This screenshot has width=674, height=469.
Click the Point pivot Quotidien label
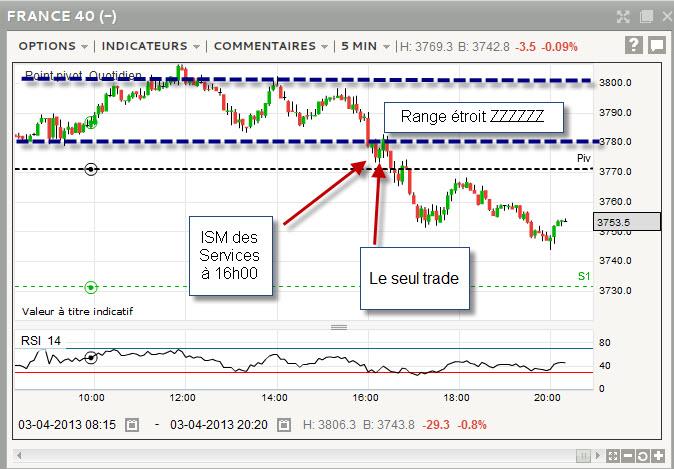coord(83,76)
